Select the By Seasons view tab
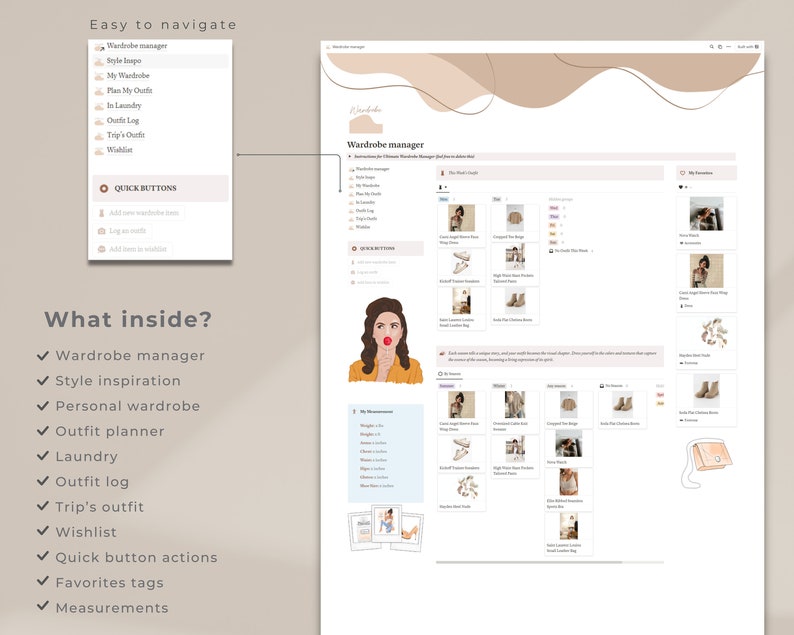 [449, 374]
